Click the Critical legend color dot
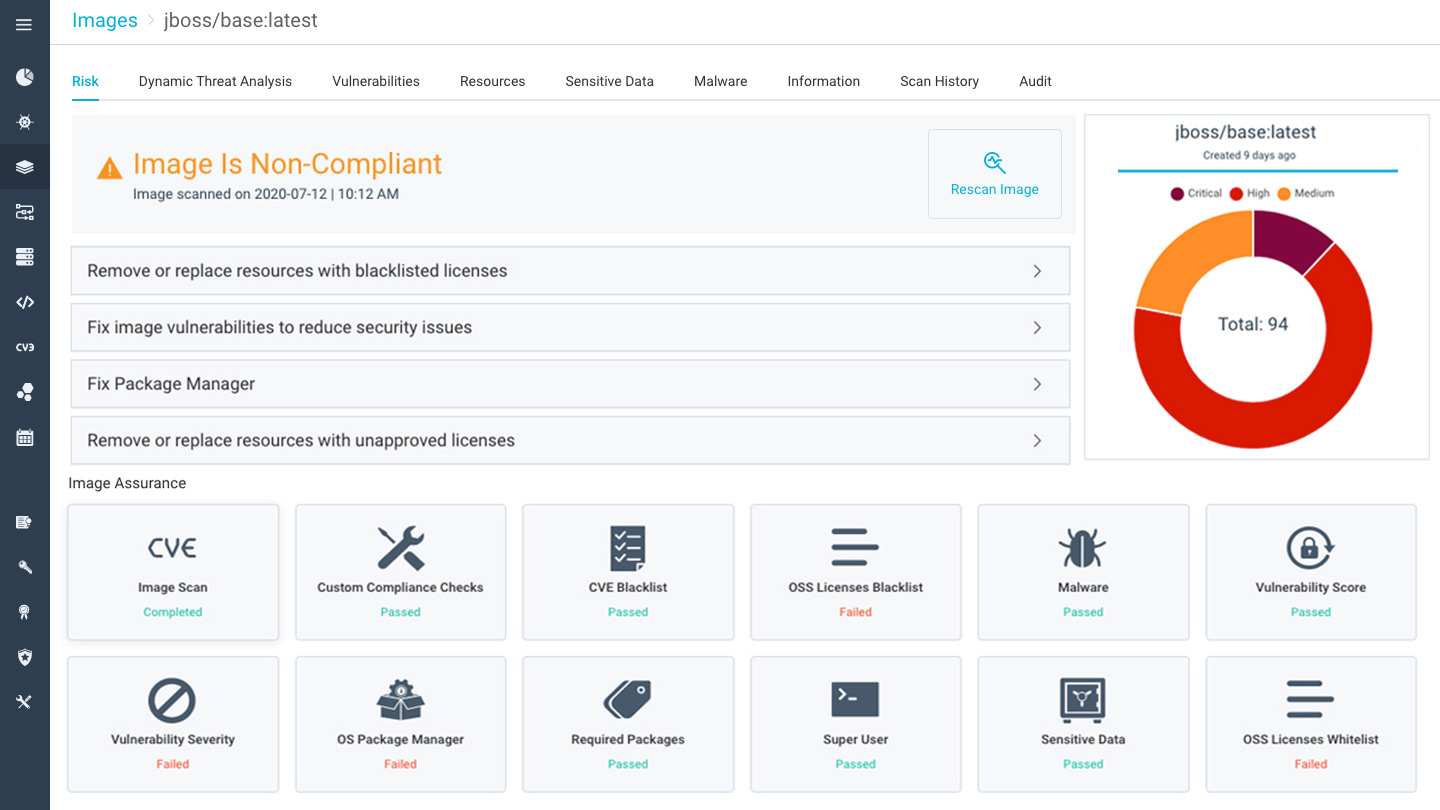 point(1177,193)
